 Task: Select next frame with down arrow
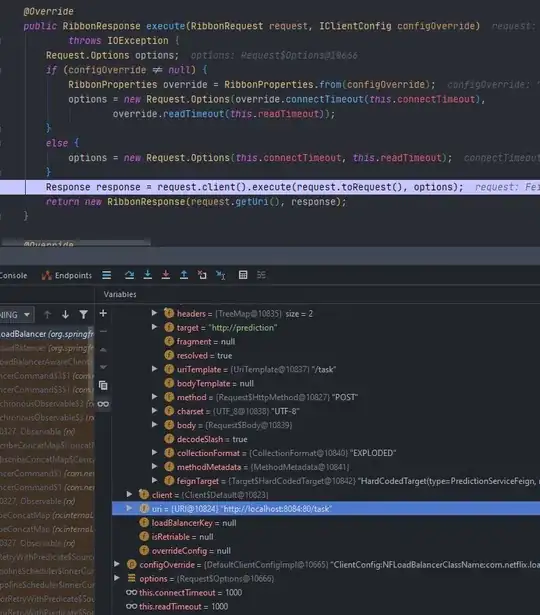coord(65,314)
